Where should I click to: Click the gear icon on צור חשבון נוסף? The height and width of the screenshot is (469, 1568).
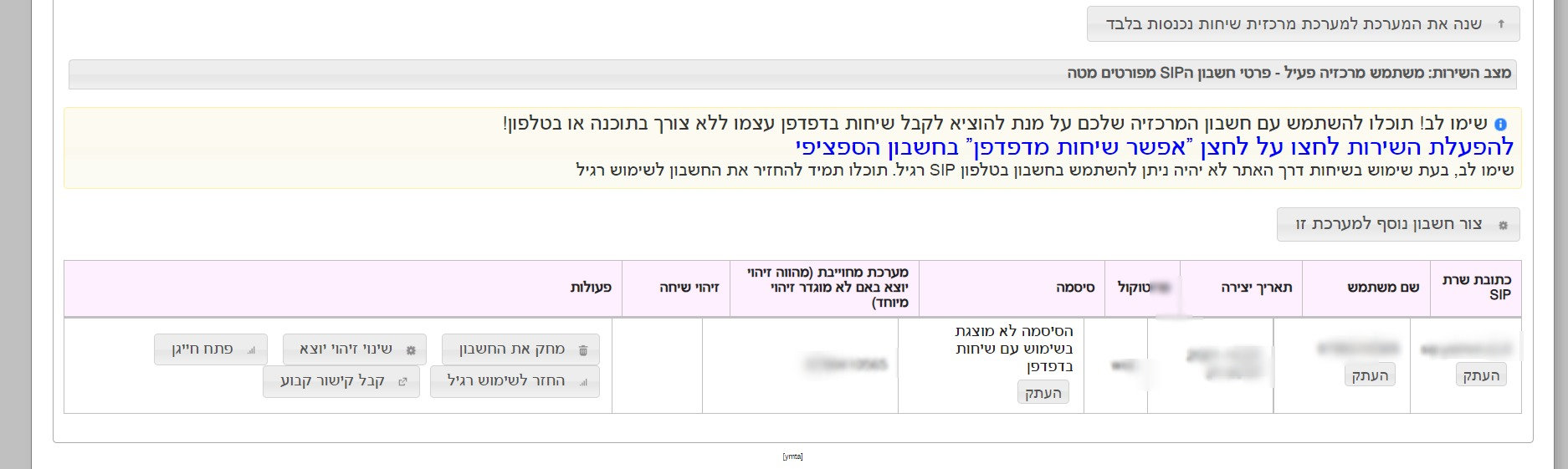pos(1503,226)
